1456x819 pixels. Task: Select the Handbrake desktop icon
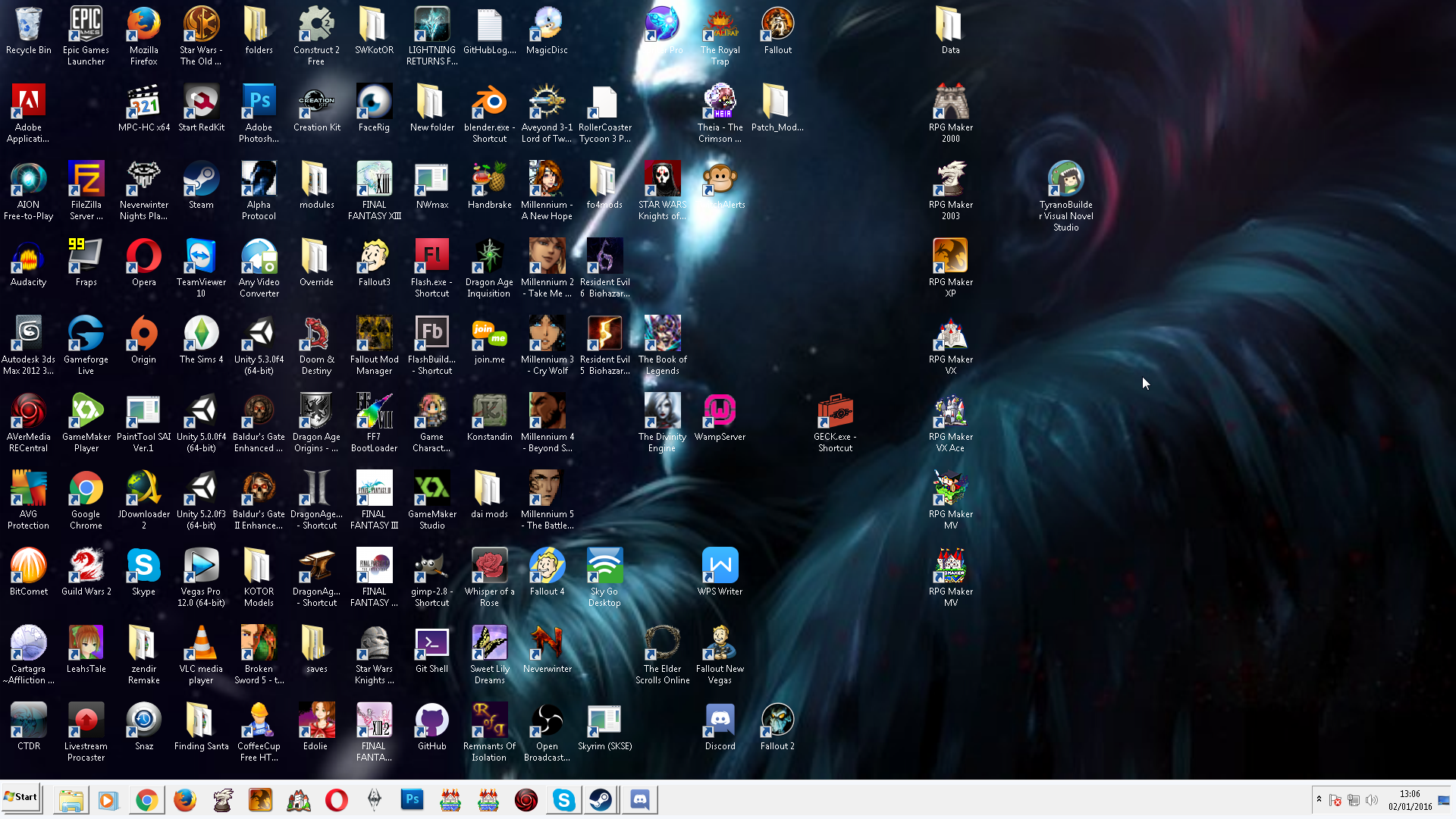tap(489, 186)
